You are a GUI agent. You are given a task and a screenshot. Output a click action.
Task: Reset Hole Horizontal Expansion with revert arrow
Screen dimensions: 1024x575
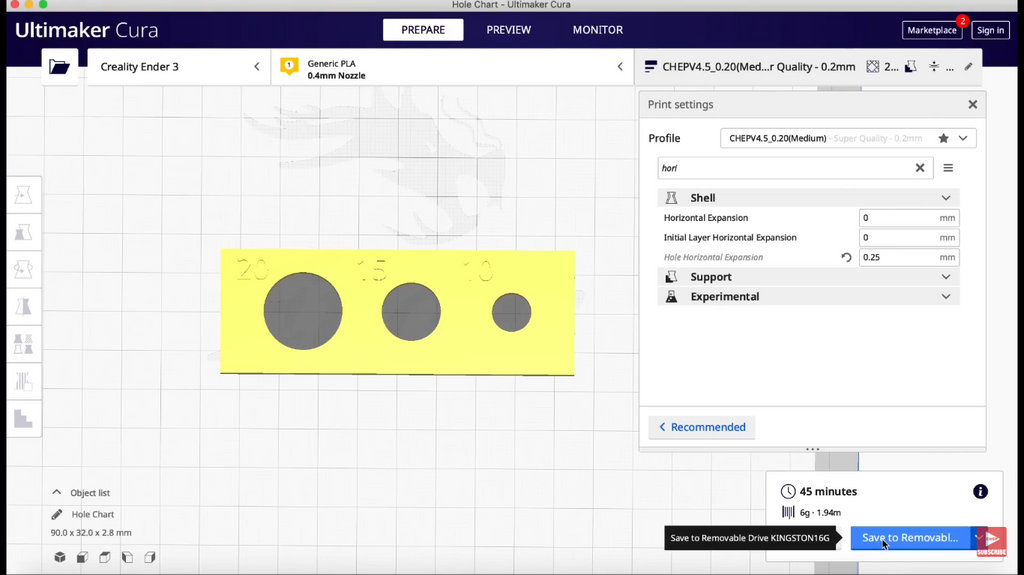click(846, 257)
